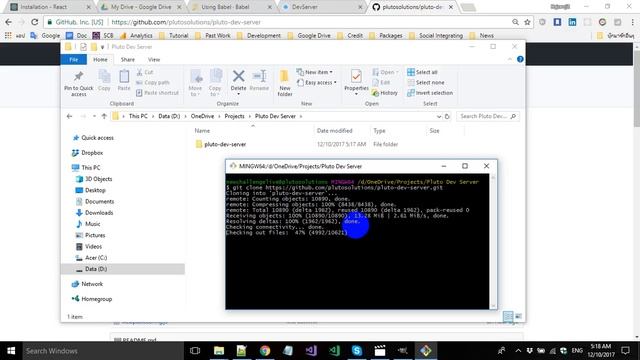Open Skype from the taskbar
Viewport: 640px width, 360px height.
[357, 351]
